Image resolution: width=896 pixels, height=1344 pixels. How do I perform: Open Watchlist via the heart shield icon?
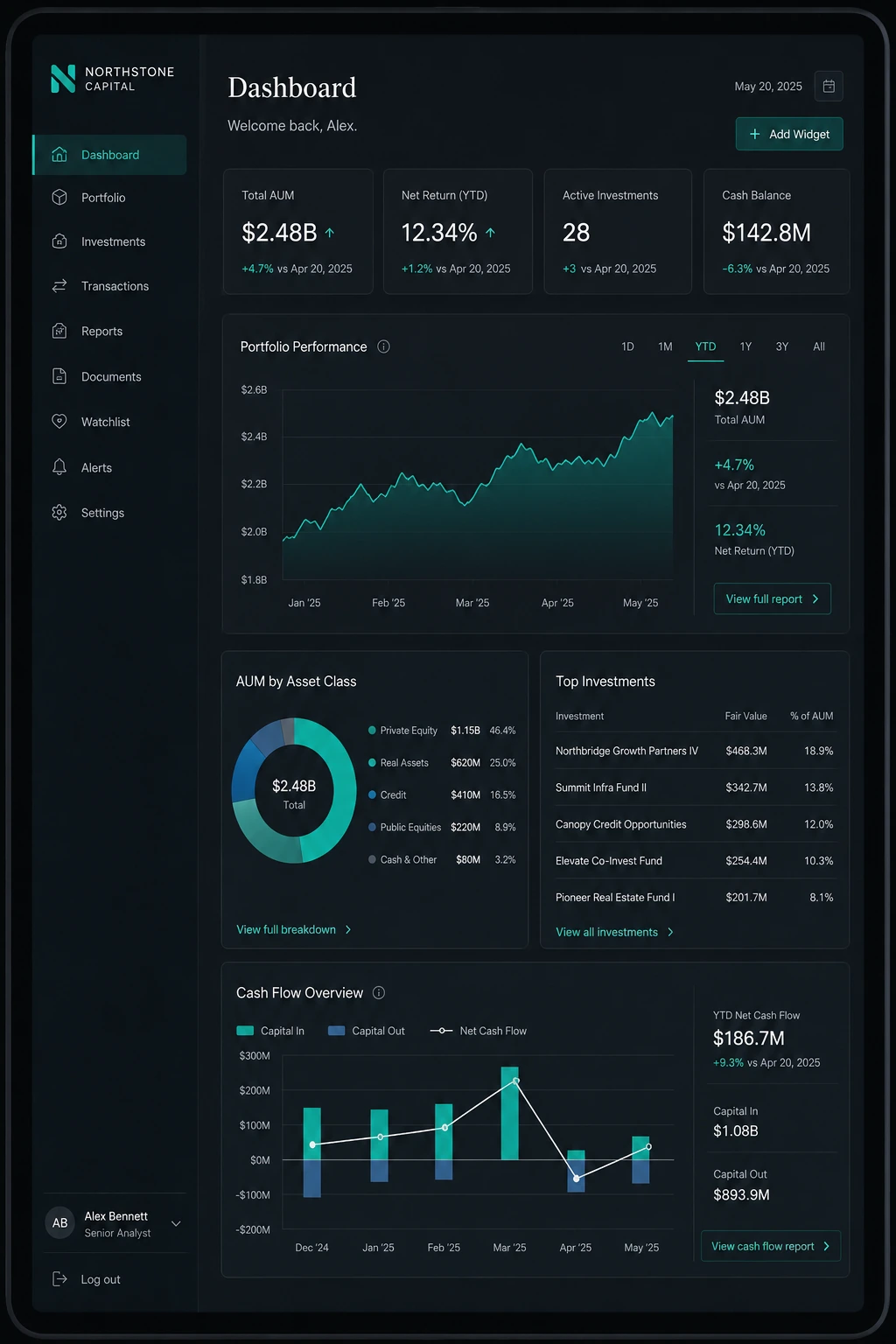tap(59, 421)
